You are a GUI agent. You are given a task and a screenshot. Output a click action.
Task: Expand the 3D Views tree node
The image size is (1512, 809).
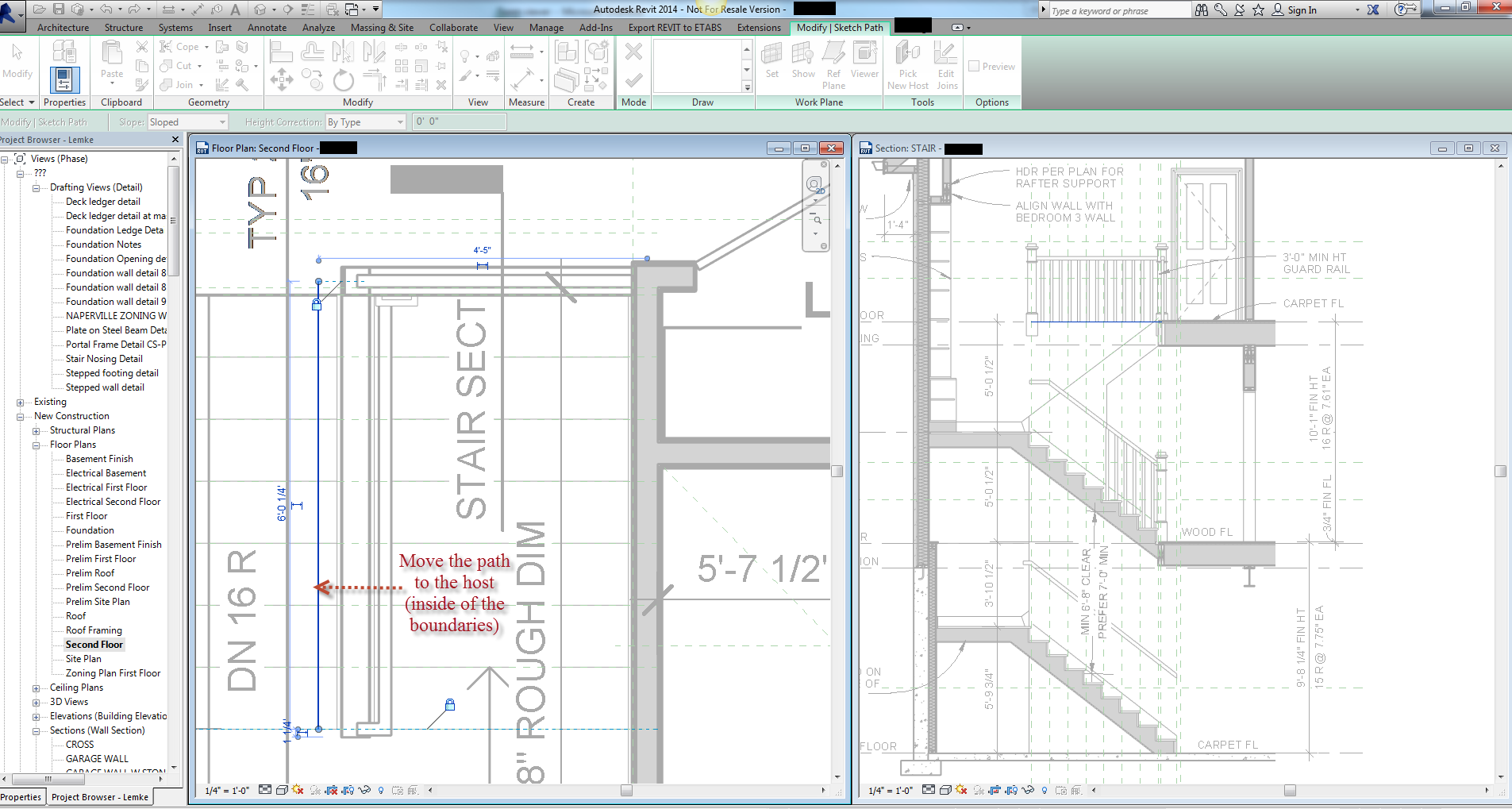click(x=36, y=703)
